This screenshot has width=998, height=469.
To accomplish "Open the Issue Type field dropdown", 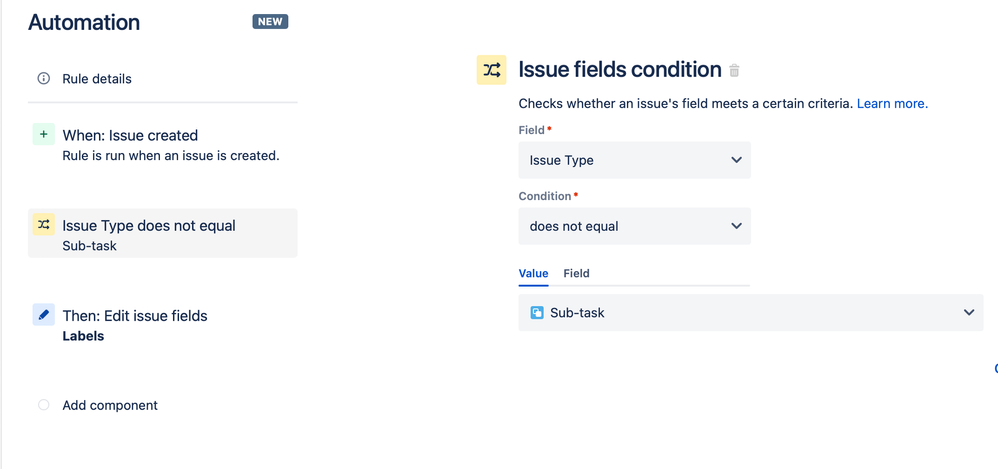I will [x=634, y=160].
